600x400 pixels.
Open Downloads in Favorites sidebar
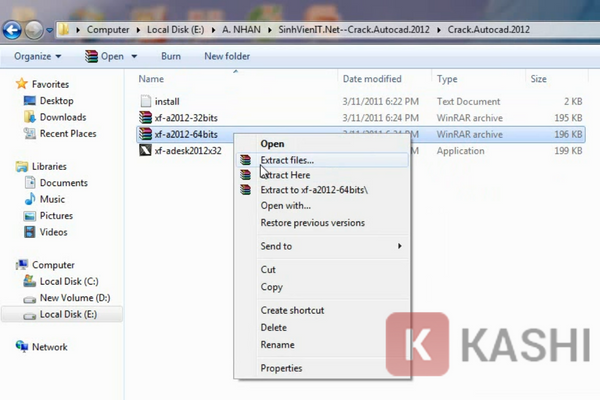pyautogui.click(x=63, y=117)
